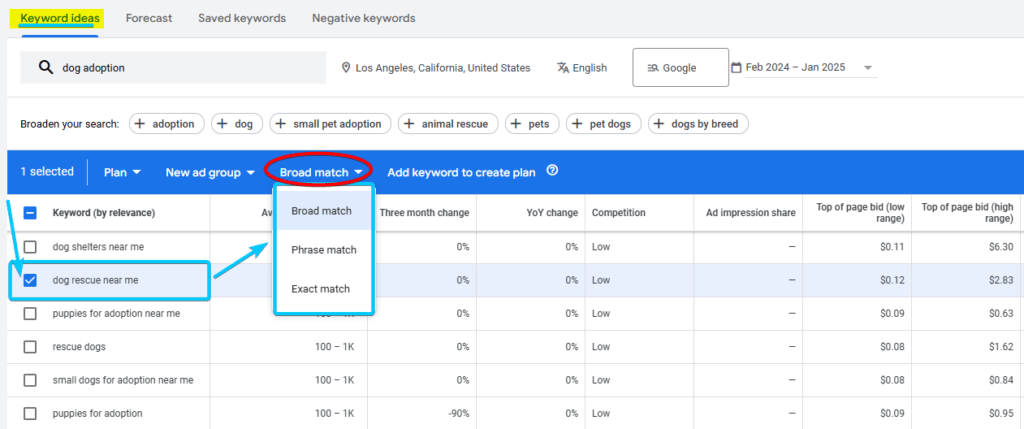The image size is (1024, 429).
Task: Click the plus icon on adoption chip
Action: [x=140, y=123]
